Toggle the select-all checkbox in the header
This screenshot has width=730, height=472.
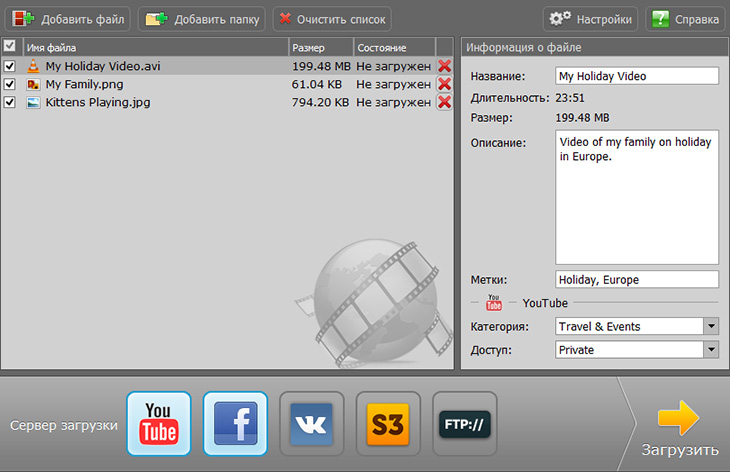[10, 46]
